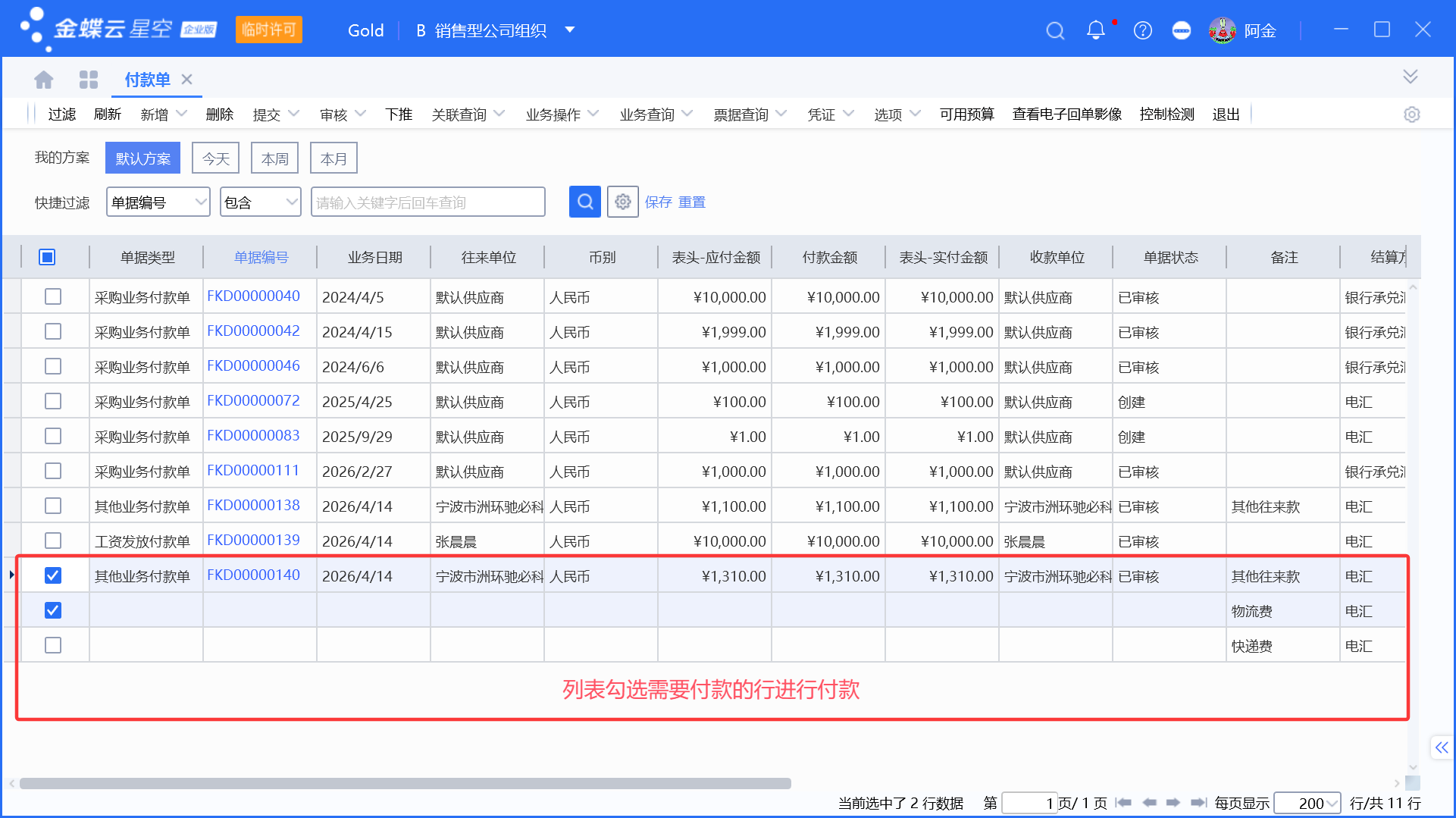This screenshot has height=818, width=1456.
Task: Check the row for FKD00000046
Action: click(x=52, y=366)
